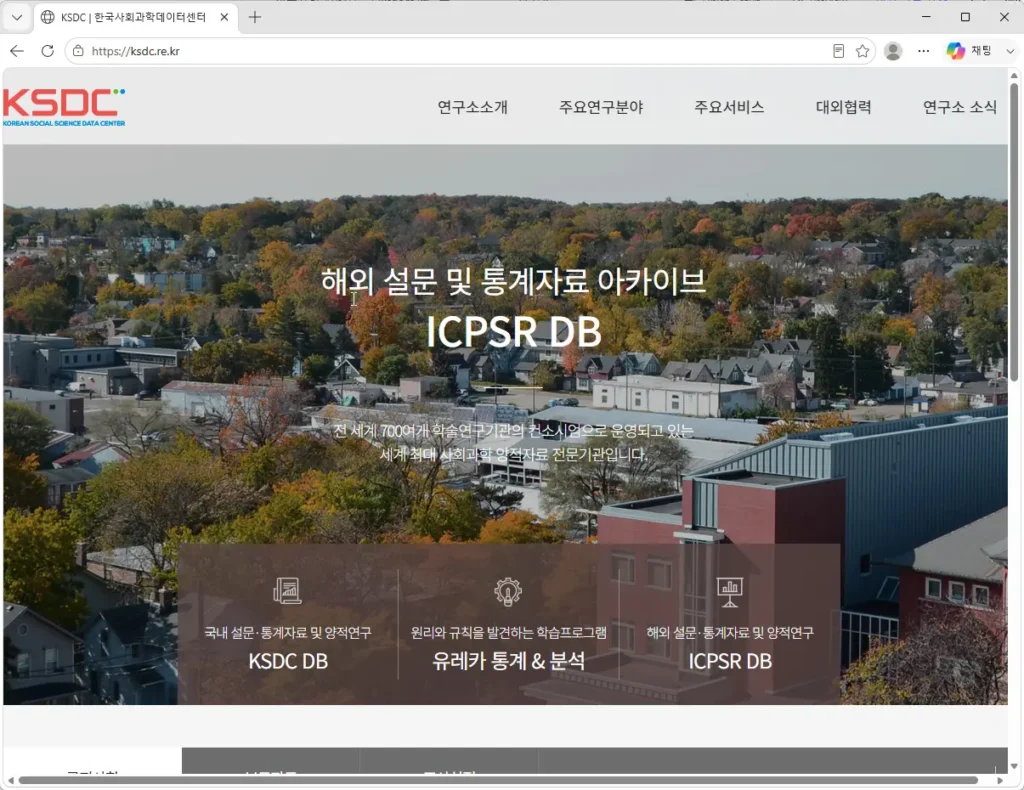
Task: Open the Copilot 채팅 button
Action: (968, 51)
